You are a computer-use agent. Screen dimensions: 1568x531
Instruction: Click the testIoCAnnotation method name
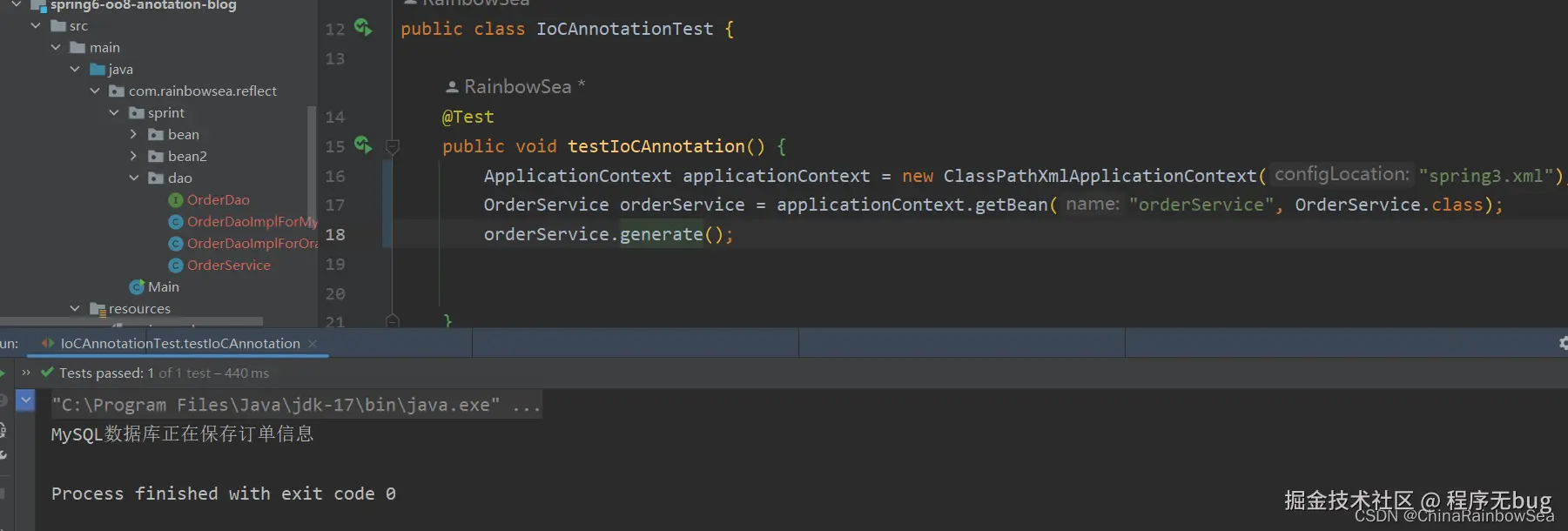pyautogui.click(x=656, y=146)
